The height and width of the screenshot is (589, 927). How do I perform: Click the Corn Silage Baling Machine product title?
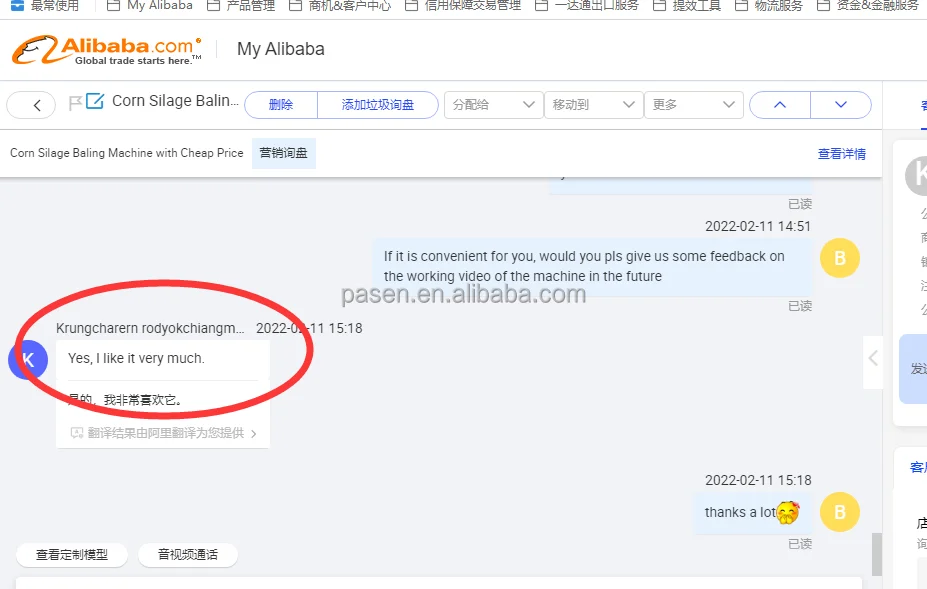[x=127, y=153]
